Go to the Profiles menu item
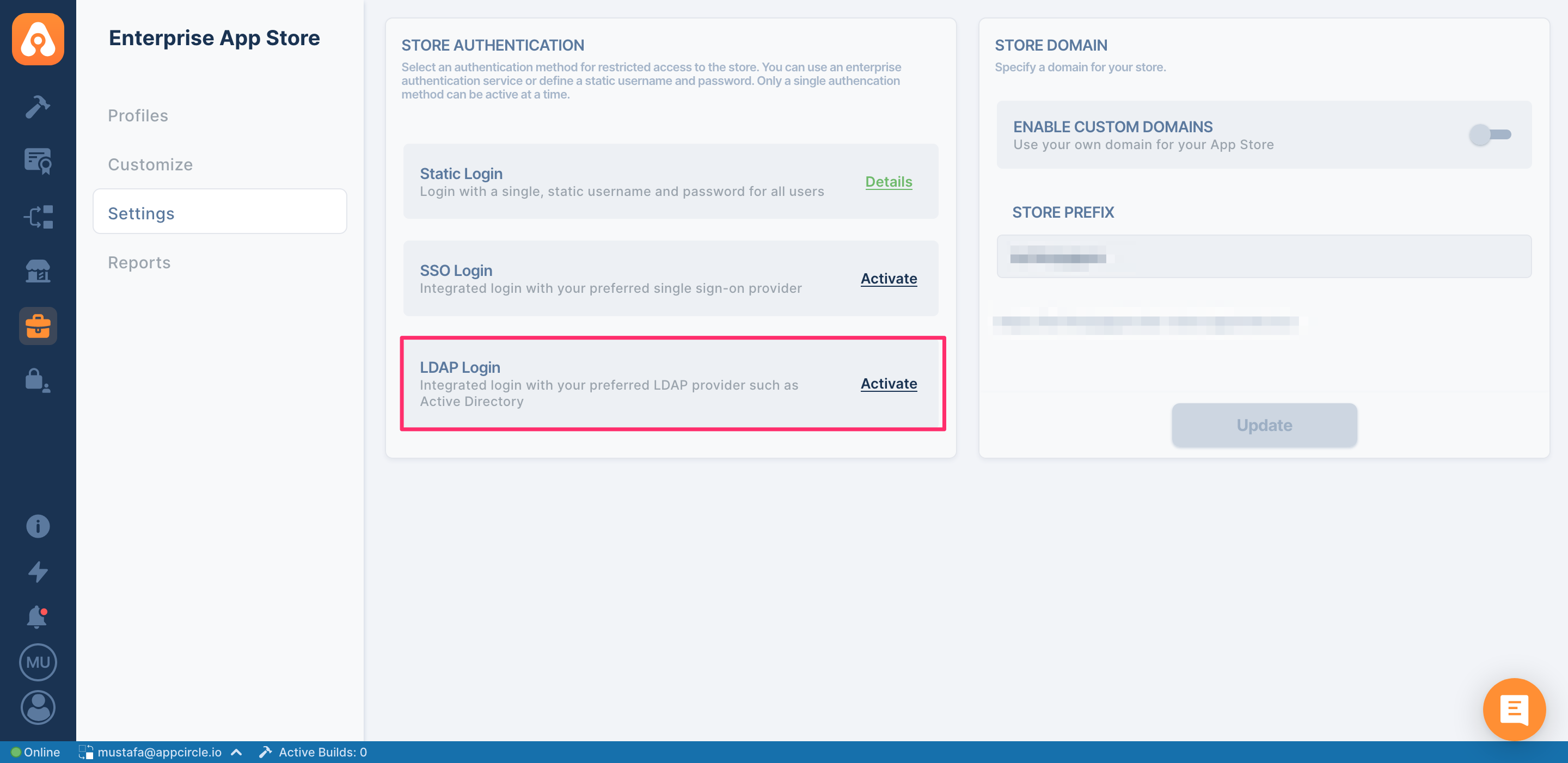Image resolution: width=1568 pixels, height=763 pixels. point(138,115)
